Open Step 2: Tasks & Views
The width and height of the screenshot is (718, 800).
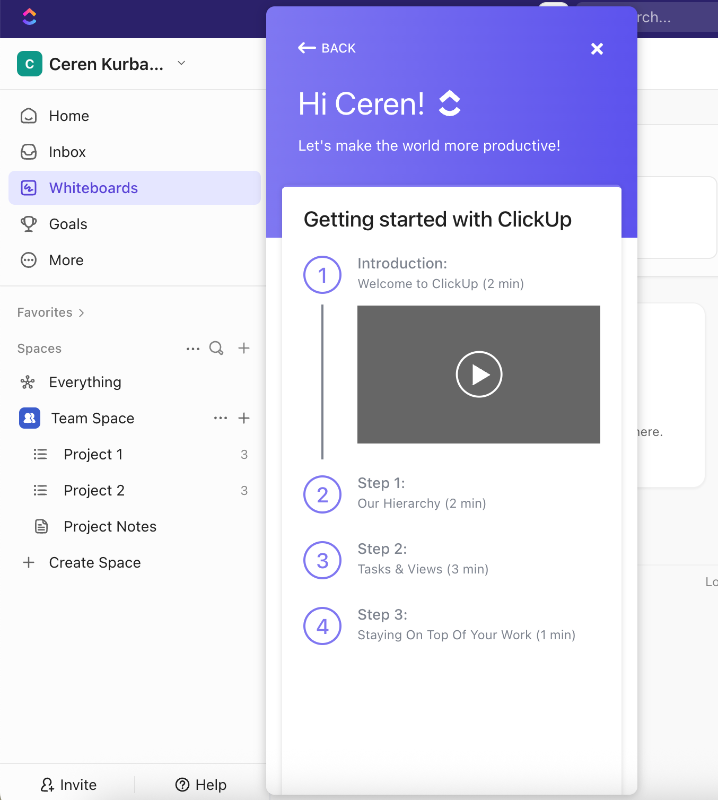click(x=423, y=559)
